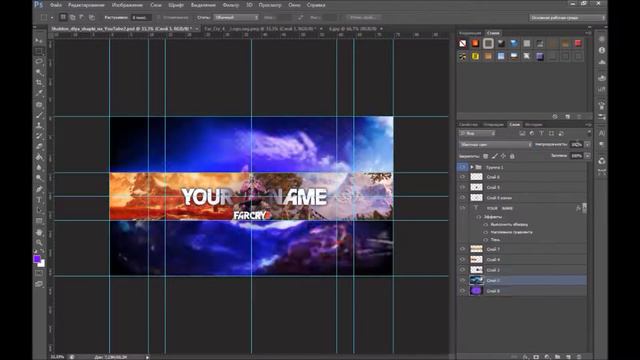Change screen mode from toolbox bottom
The image size is (640, 360).
coord(39,284)
